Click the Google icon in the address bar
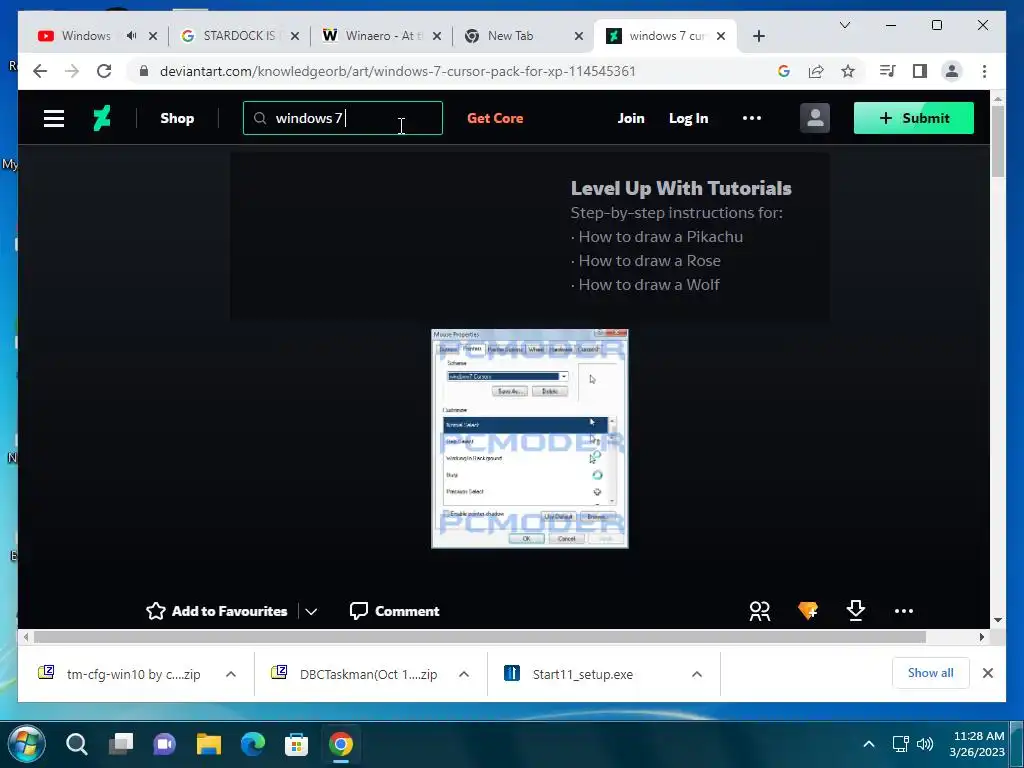Image resolution: width=1024 pixels, height=768 pixels. tap(784, 71)
